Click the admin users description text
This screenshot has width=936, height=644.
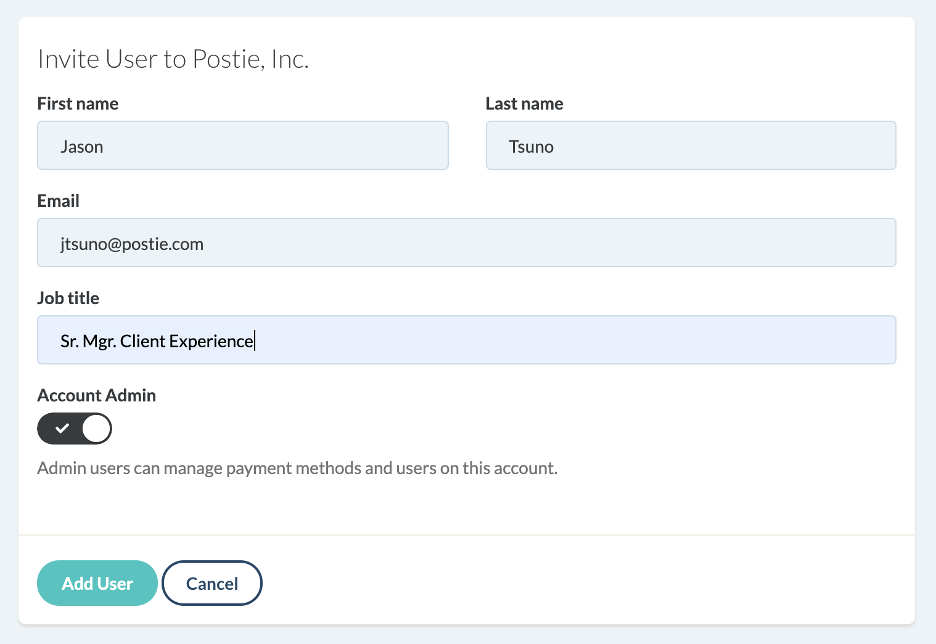297,468
